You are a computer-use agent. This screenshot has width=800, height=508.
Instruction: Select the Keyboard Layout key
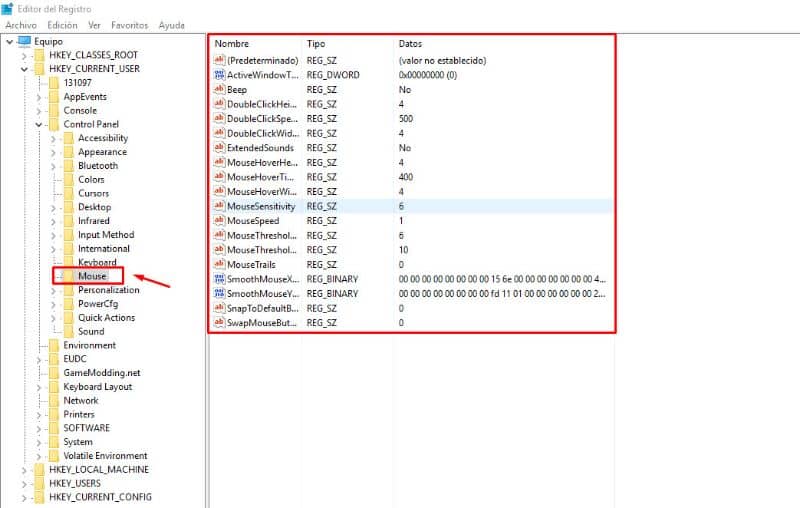click(x=98, y=386)
